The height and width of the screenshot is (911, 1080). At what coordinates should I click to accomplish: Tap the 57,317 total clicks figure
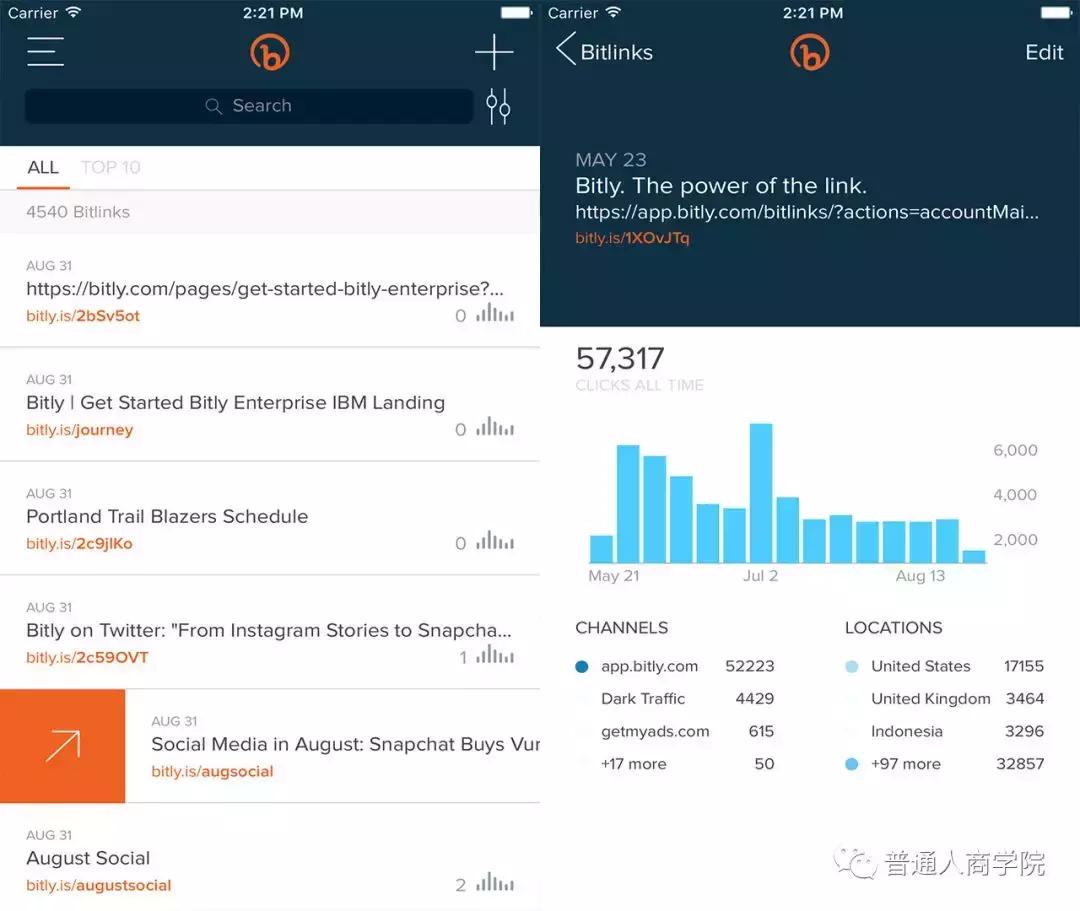coord(620,359)
